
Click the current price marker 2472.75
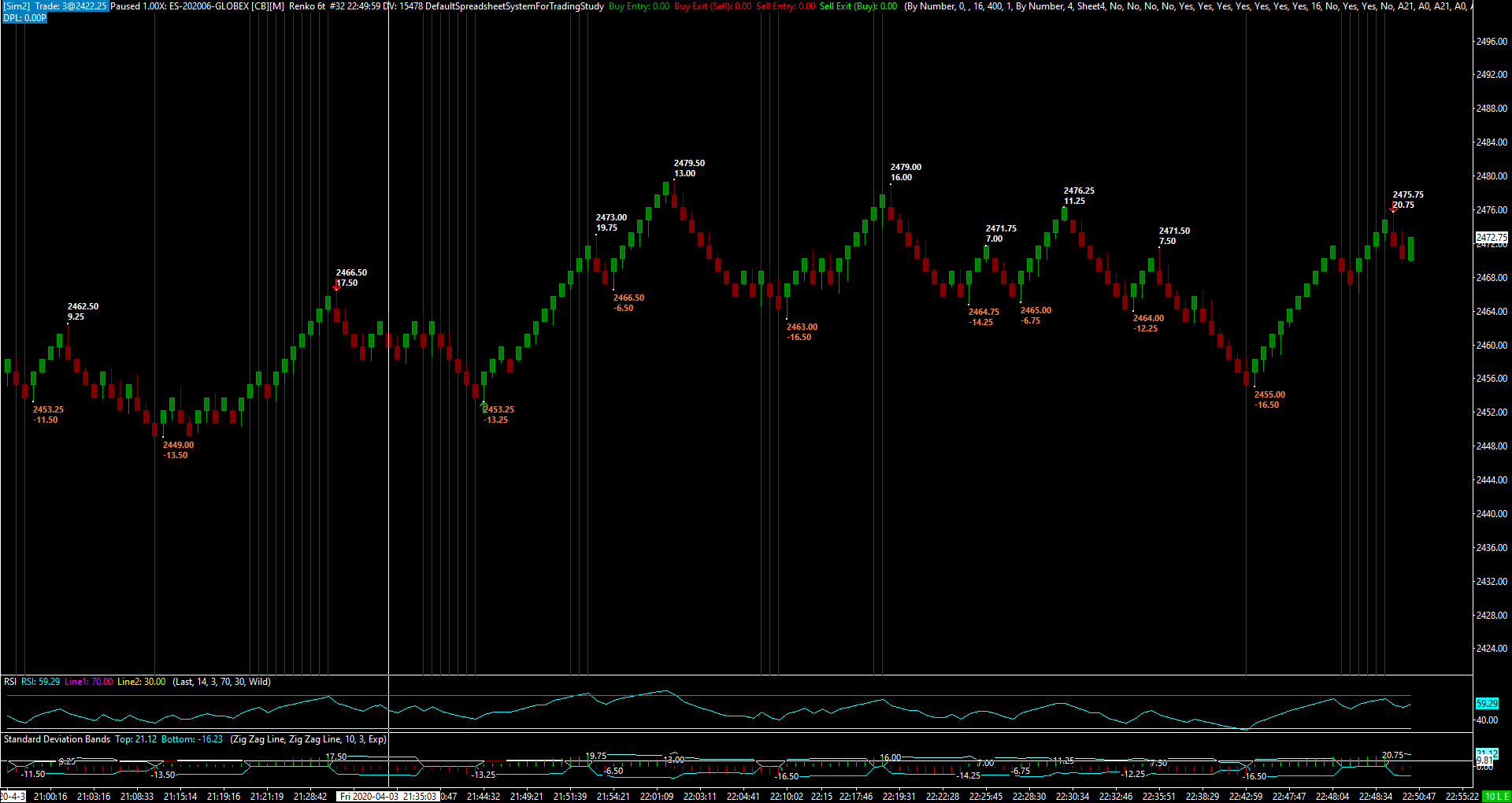tap(1492, 237)
